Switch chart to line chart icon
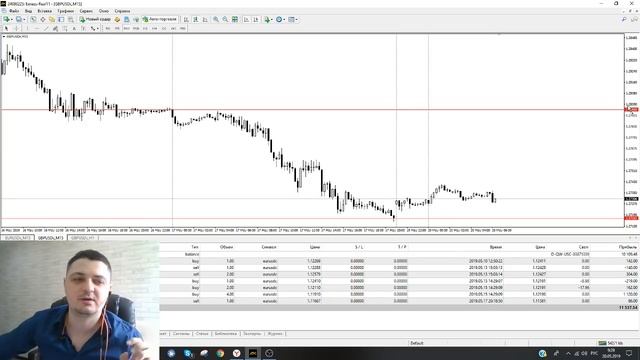 [x=205, y=19]
